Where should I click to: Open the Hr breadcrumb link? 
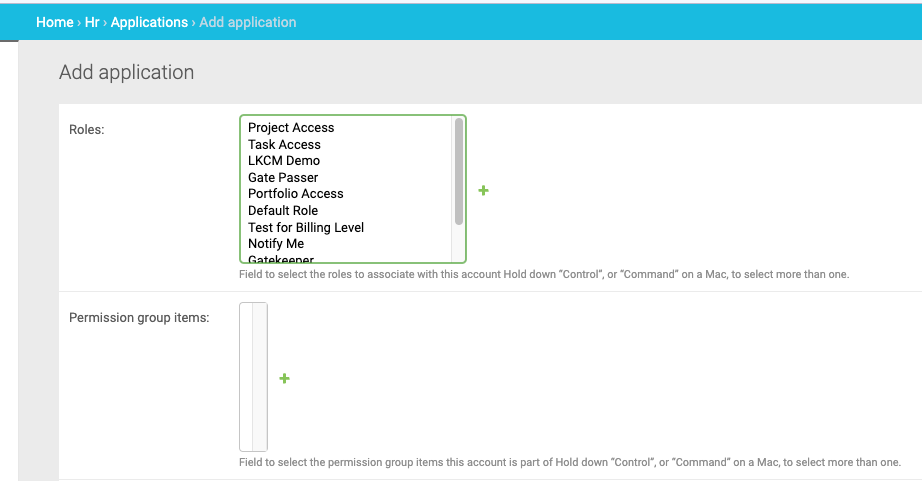pos(92,22)
